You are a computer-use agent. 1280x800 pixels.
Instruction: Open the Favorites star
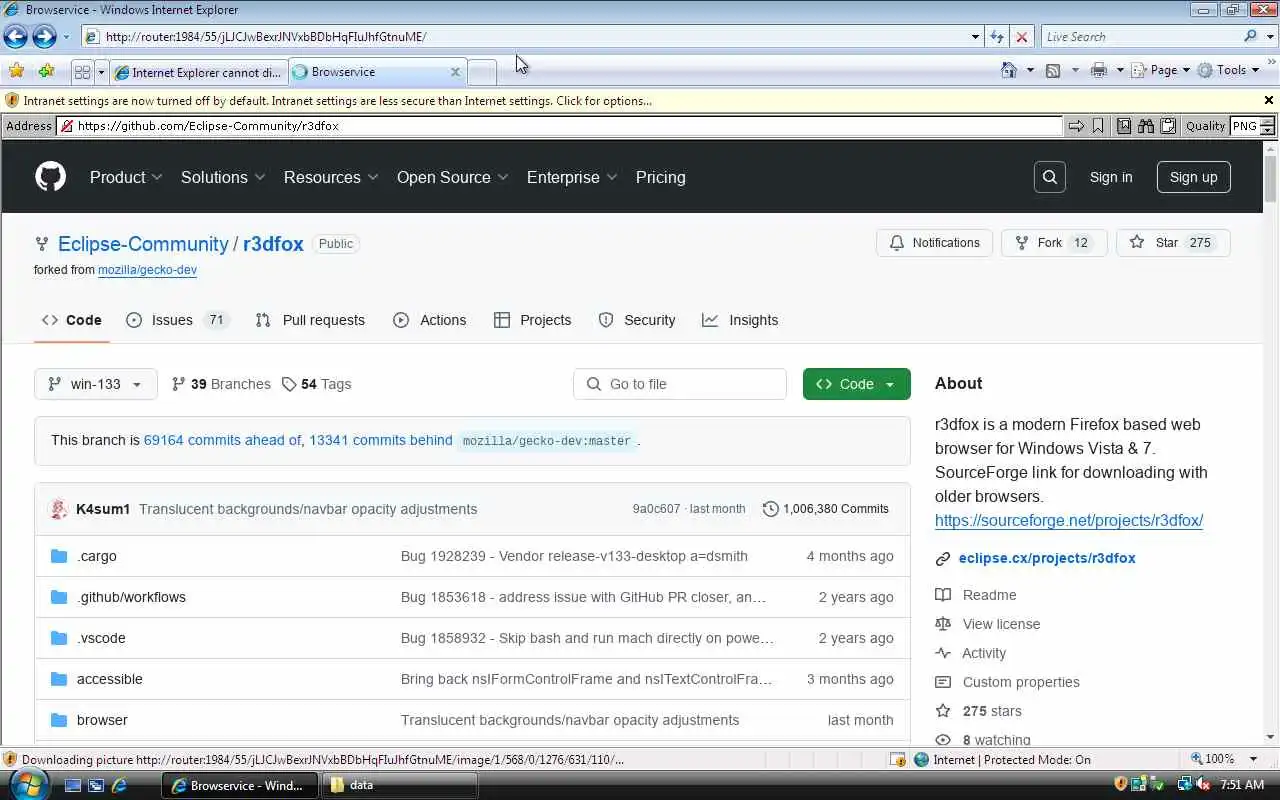tap(16, 71)
